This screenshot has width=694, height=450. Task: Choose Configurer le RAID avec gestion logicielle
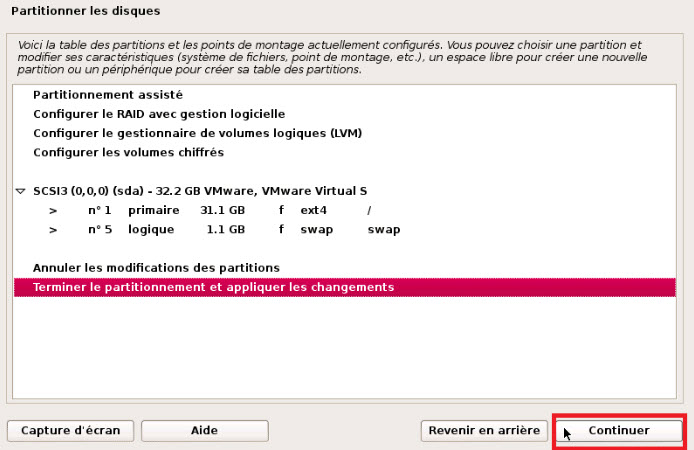pyautogui.click(x=159, y=114)
